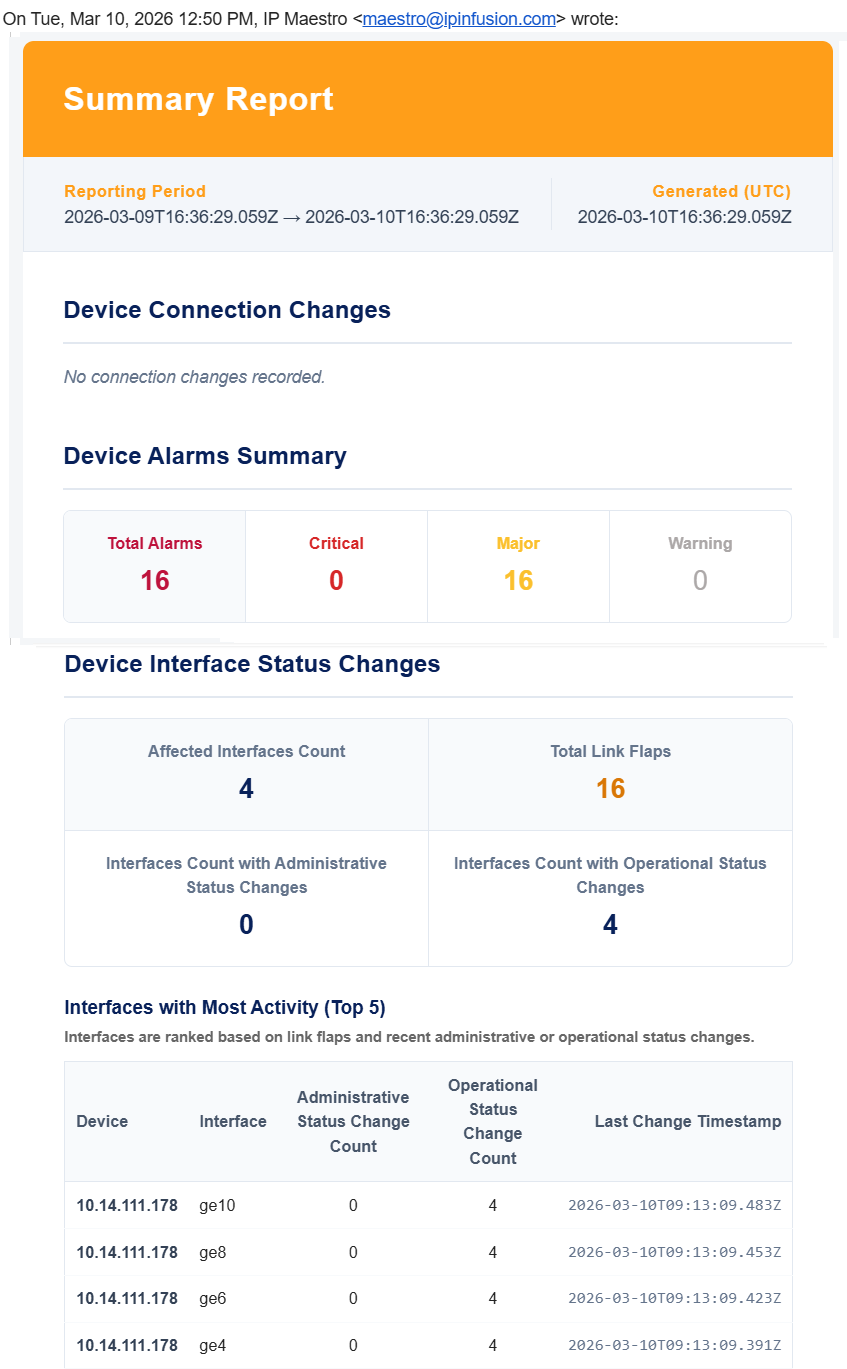Click the Operational Status Changes count tile

(x=610, y=898)
